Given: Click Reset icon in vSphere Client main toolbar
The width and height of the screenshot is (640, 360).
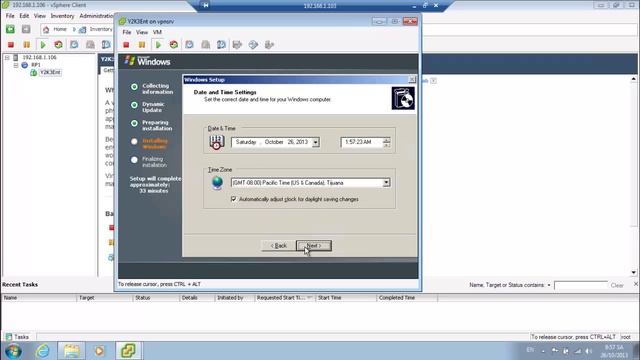Looking at the screenshot, I should [58, 44].
